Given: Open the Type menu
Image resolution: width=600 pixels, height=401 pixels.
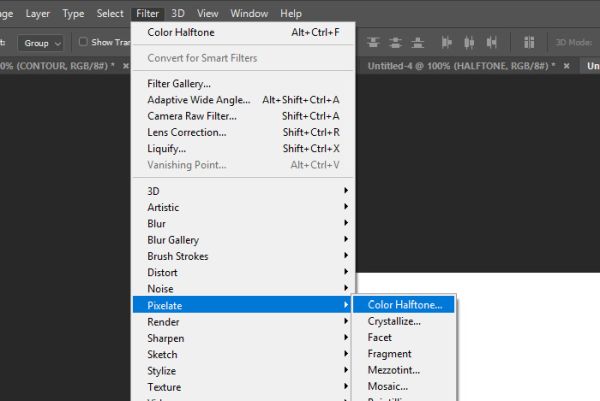Looking at the screenshot, I should point(73,14).
